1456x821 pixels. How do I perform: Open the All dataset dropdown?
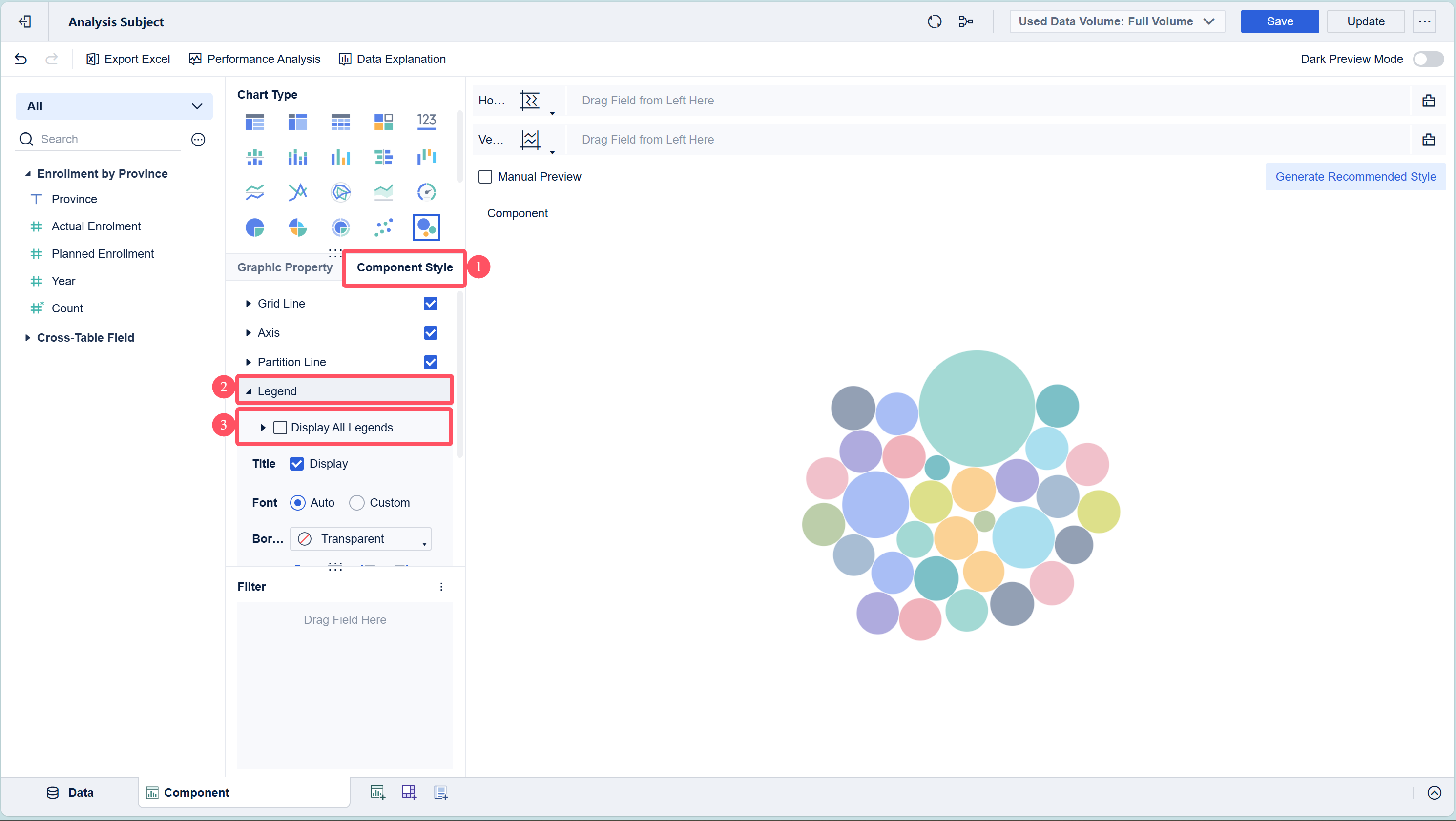114,106
